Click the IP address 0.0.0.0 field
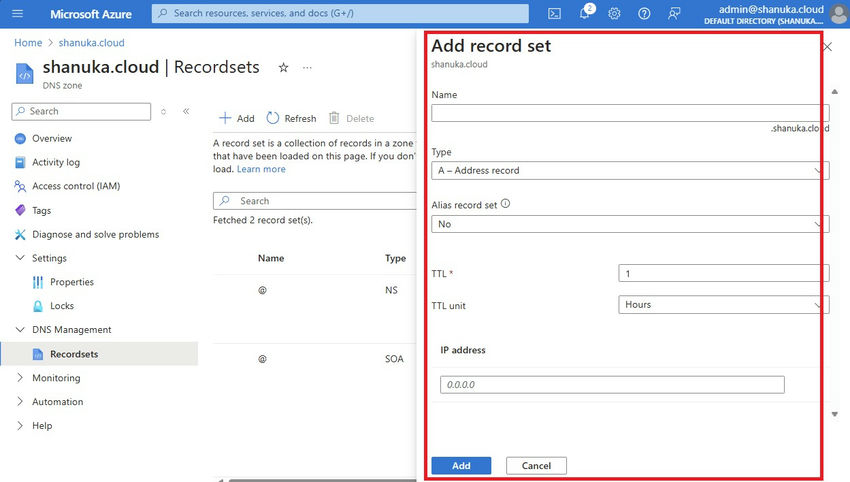This screenshot has width=850, height=482. pos(612,384)
